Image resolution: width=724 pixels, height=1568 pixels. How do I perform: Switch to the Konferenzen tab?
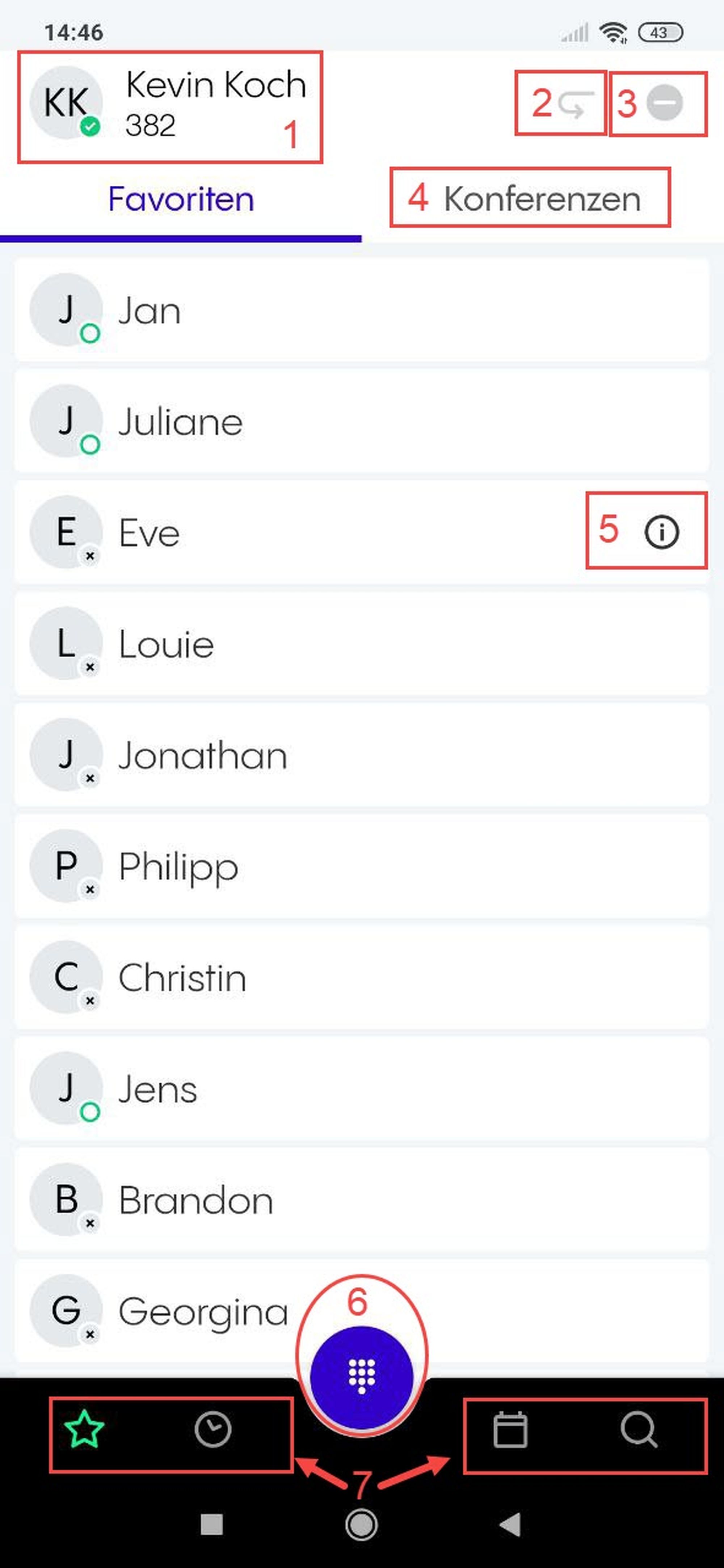[x=541, y=199]
